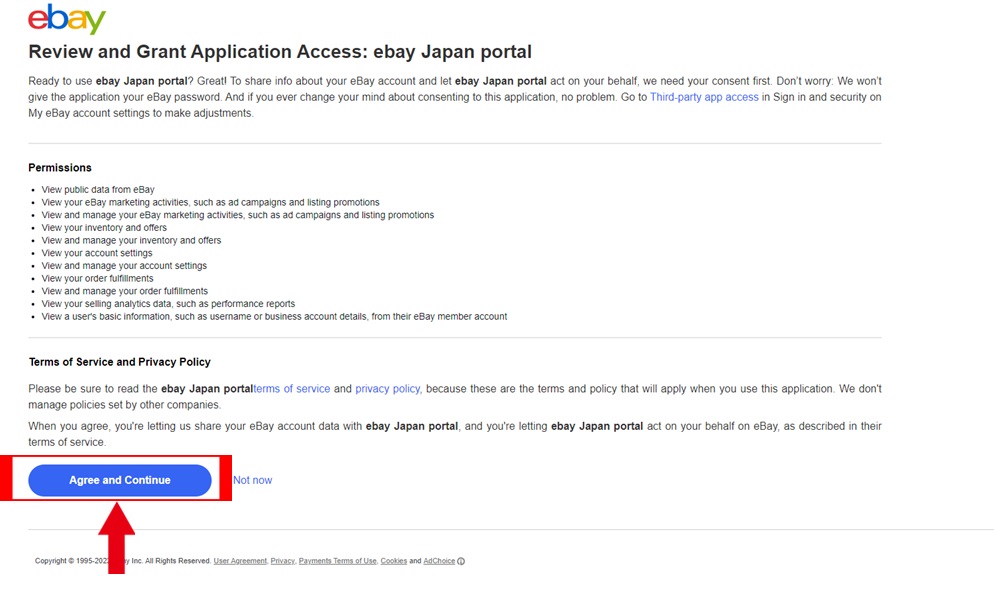Click the page heading 'Review and Grant Application Access'
Image resolution: width=994 pixels, height=598 pixels.
(280, 52)
